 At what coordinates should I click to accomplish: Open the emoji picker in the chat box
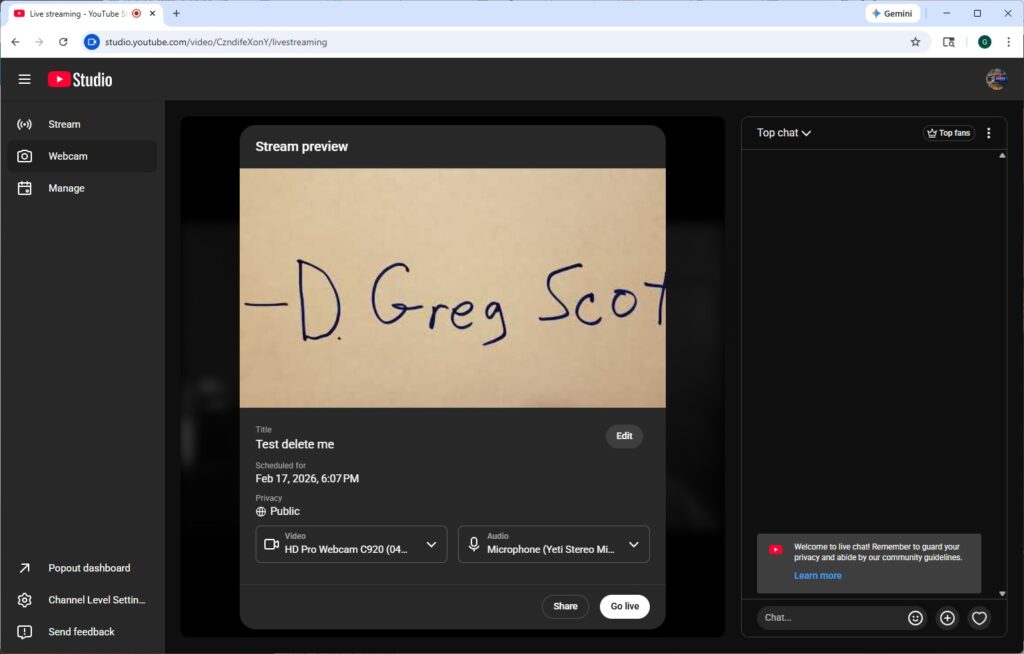point(915,617)
